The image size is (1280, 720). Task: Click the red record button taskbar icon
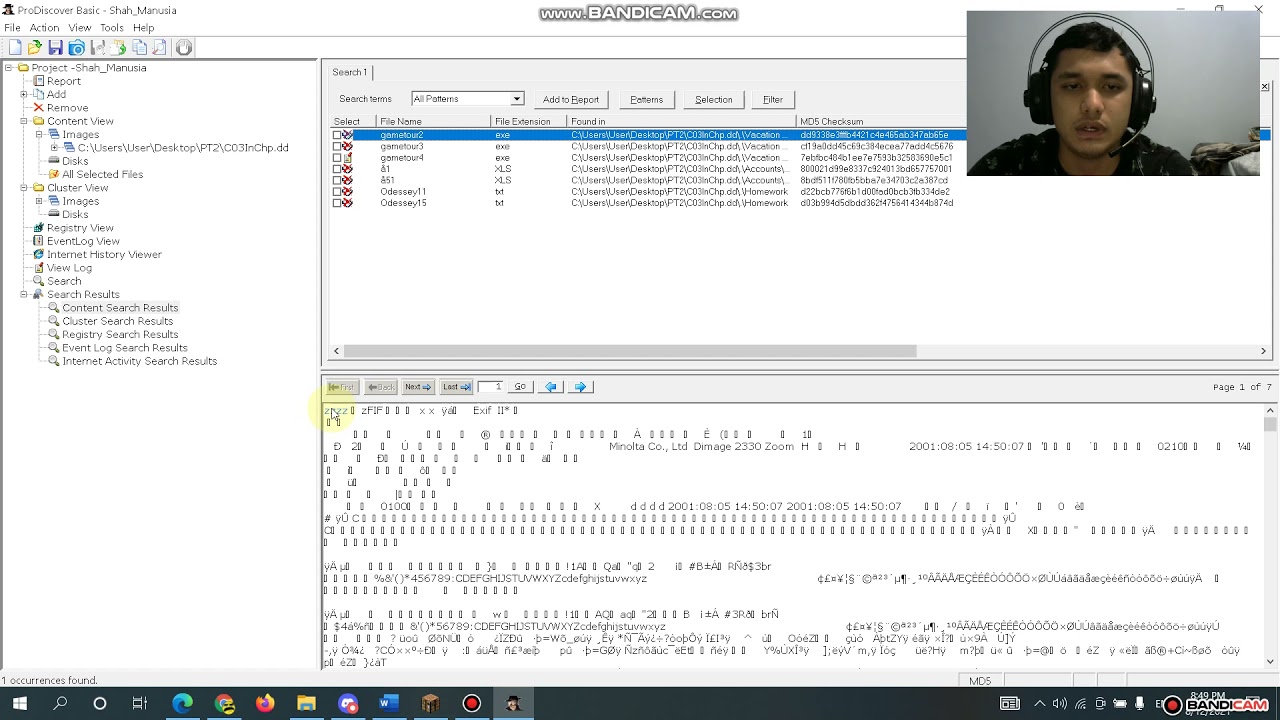pyautogui.click(x=472, y=704)
